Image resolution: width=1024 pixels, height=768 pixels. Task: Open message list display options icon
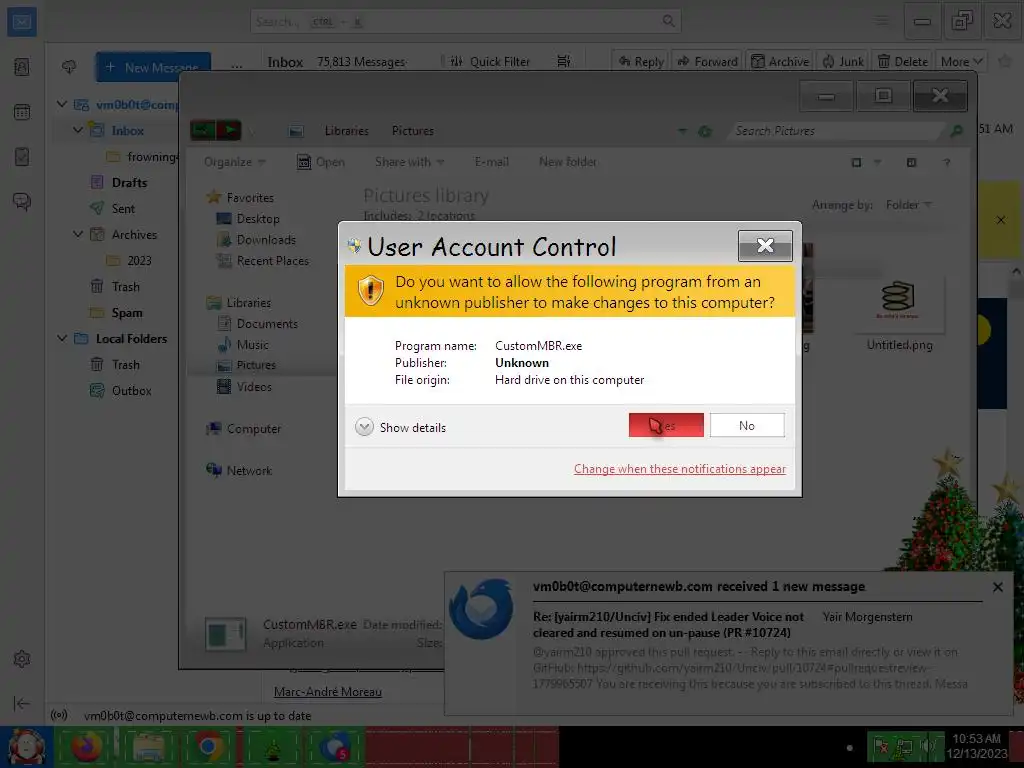(564, 61)
